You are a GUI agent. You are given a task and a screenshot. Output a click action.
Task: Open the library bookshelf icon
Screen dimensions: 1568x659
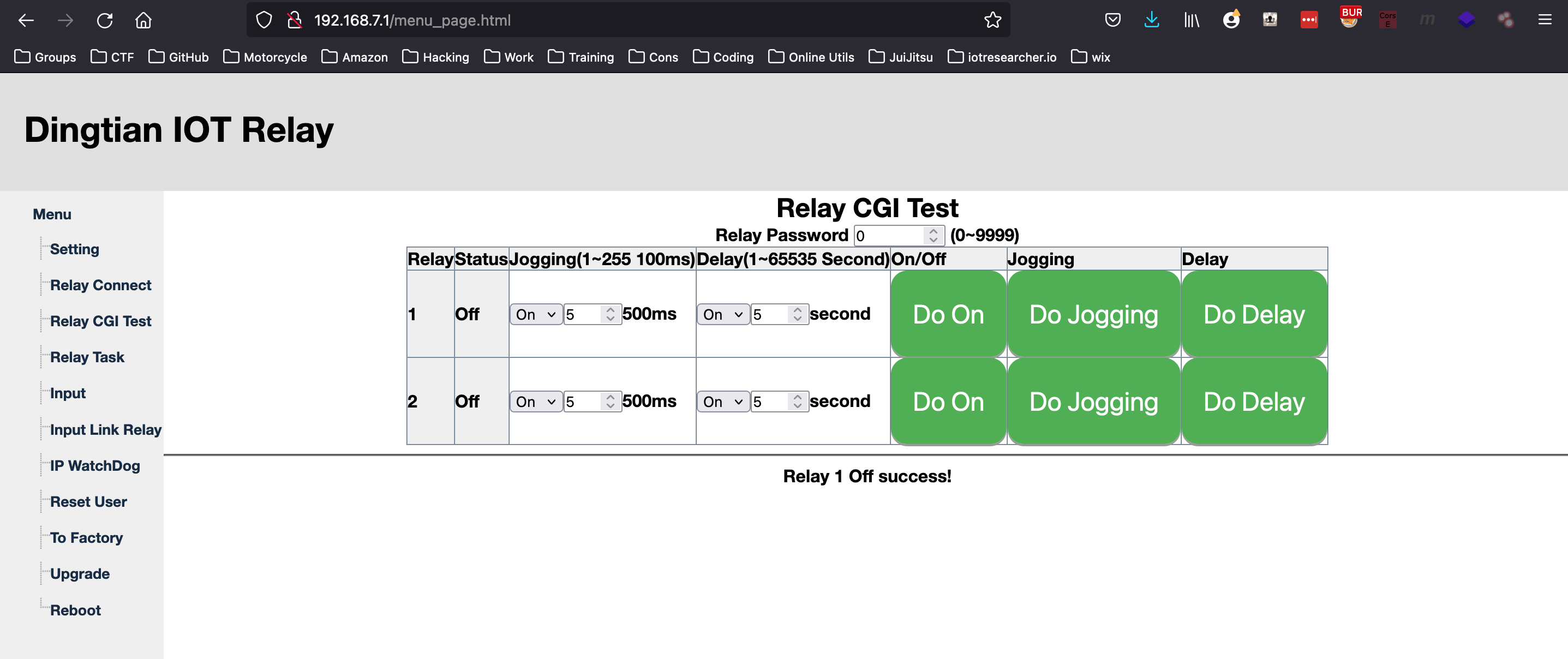point(1191,20)
